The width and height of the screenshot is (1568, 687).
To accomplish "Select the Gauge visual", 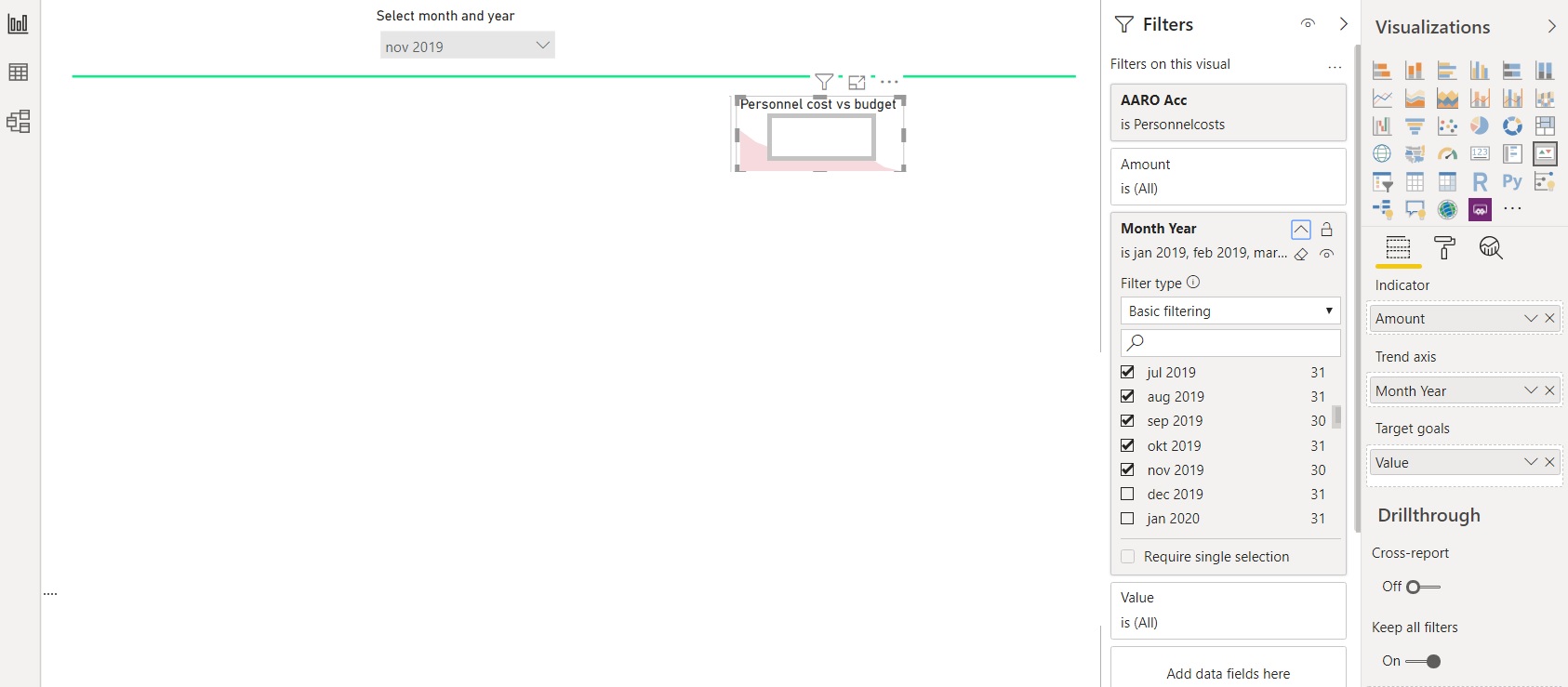I will [1447, 153].
